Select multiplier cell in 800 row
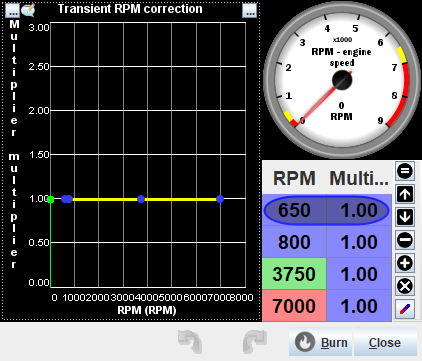422x361 pixels. coord(359,242)
